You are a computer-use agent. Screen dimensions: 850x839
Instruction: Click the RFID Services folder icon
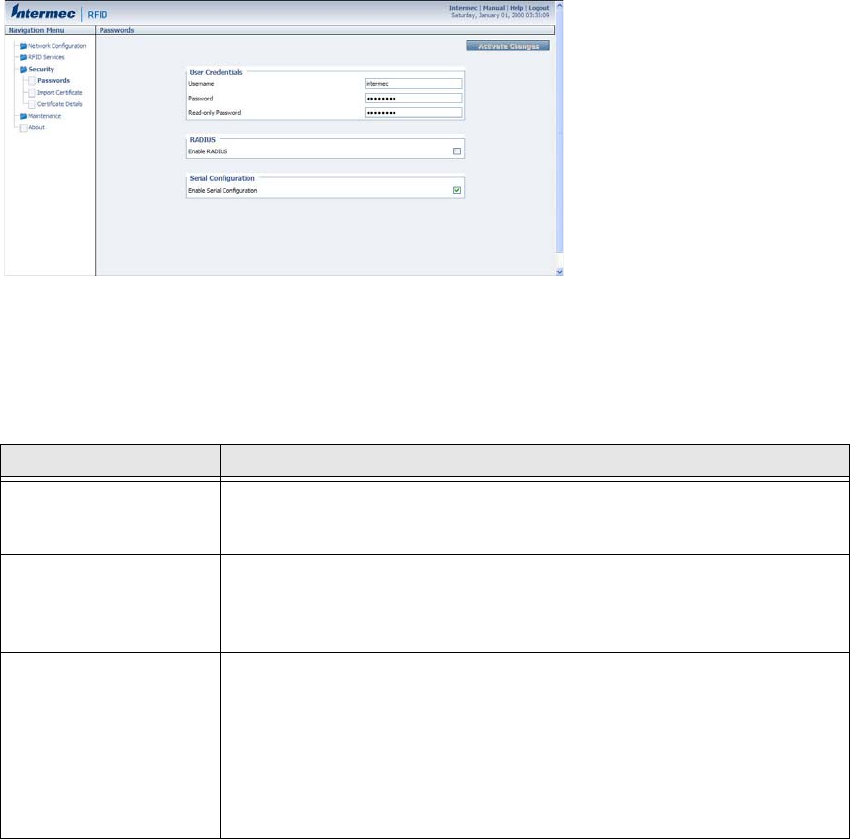[x=23, y=57]
